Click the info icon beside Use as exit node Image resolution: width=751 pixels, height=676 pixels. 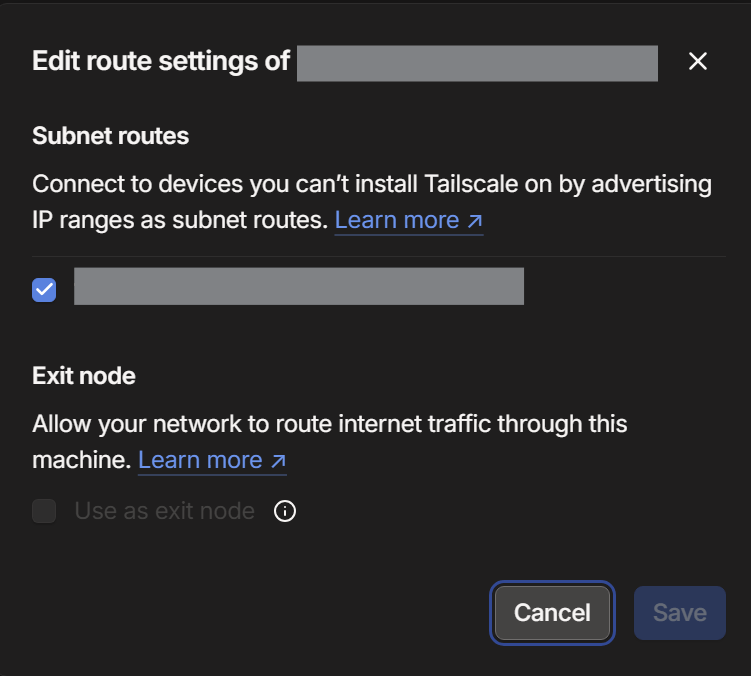tap(284, 511)
